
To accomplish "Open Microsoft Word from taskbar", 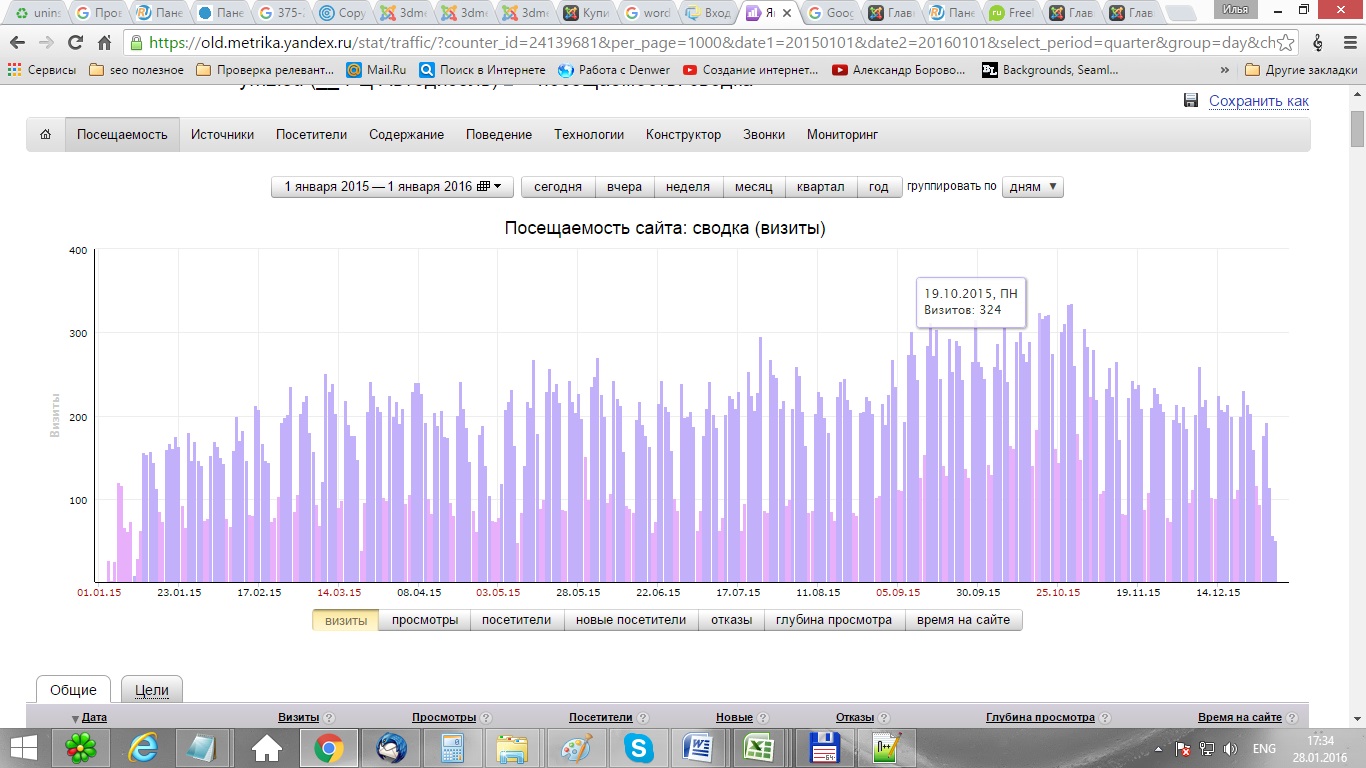I will [699, 748].
